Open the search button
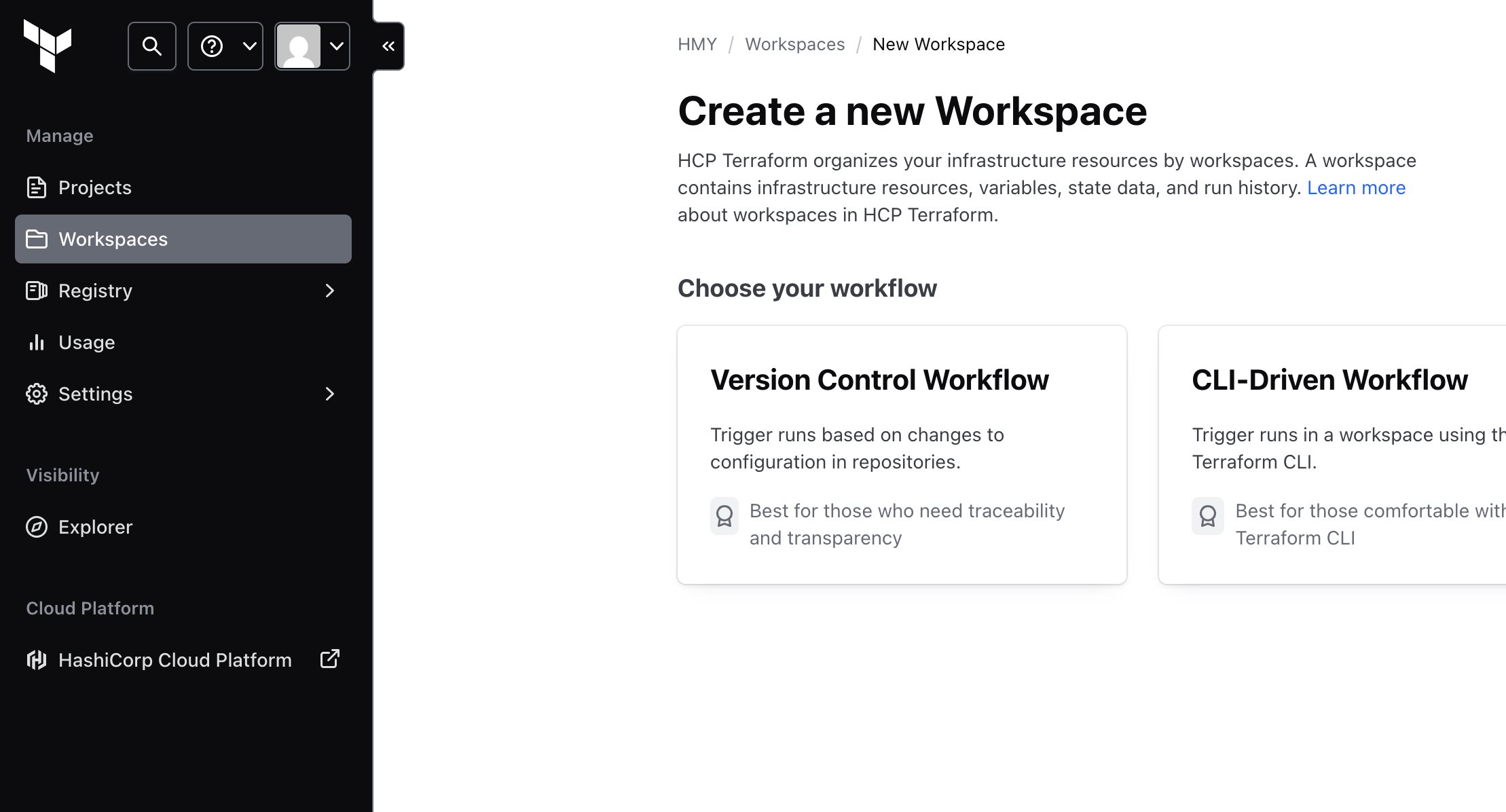The width and height of the screenshot is (1506, 812). coord(152,46)
